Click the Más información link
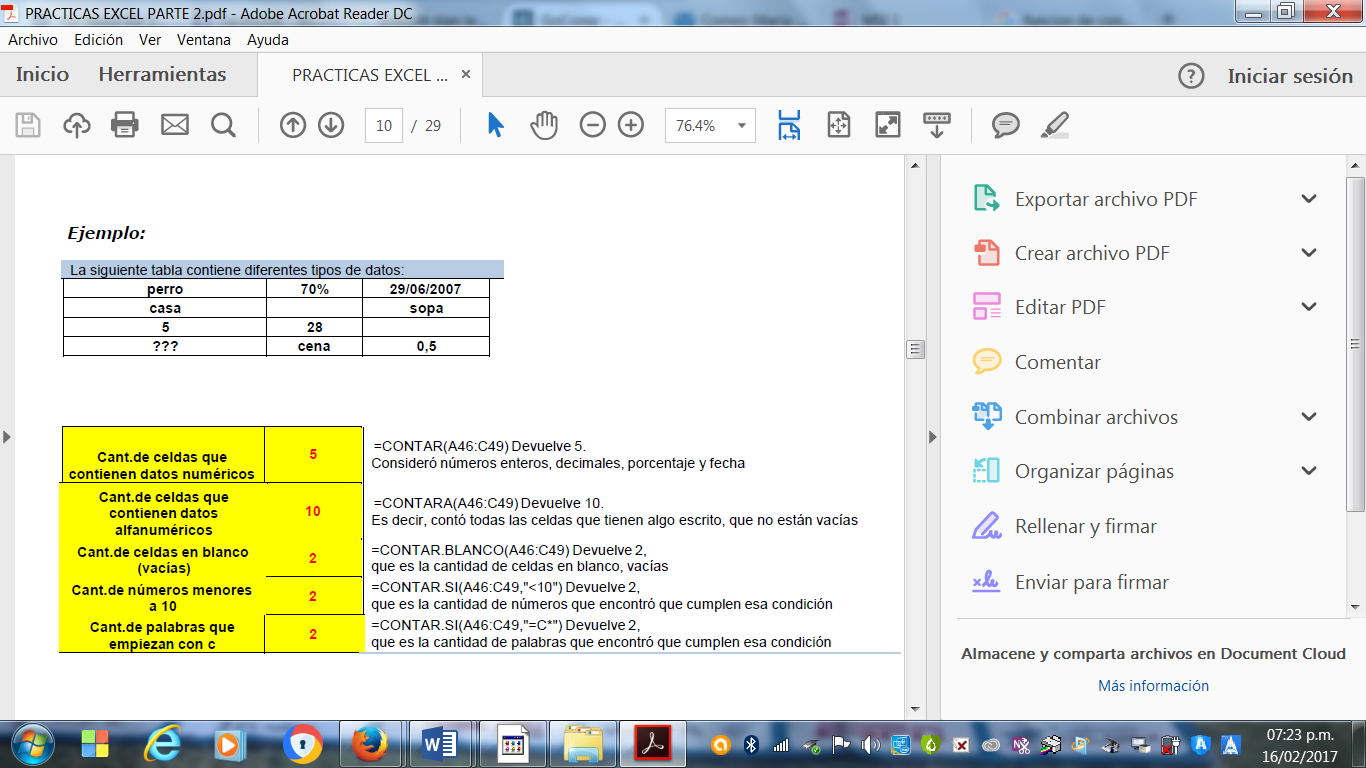 (1153, 686)
